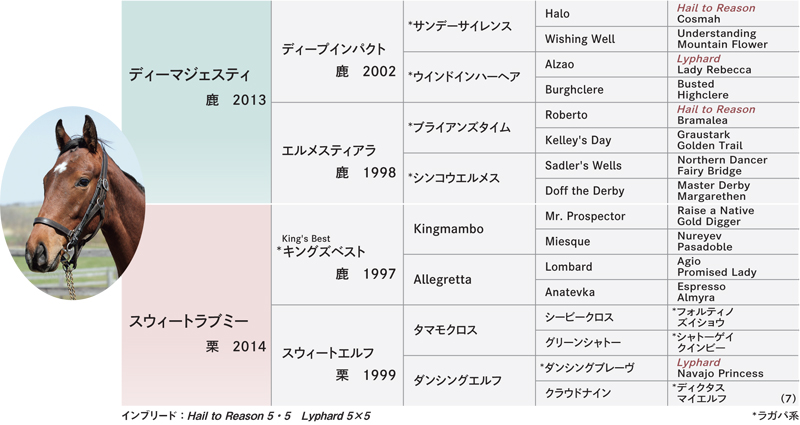Open King's Best キングズベスト entry
This screenshot has height=425, width=800.
(x=337, y=255)
